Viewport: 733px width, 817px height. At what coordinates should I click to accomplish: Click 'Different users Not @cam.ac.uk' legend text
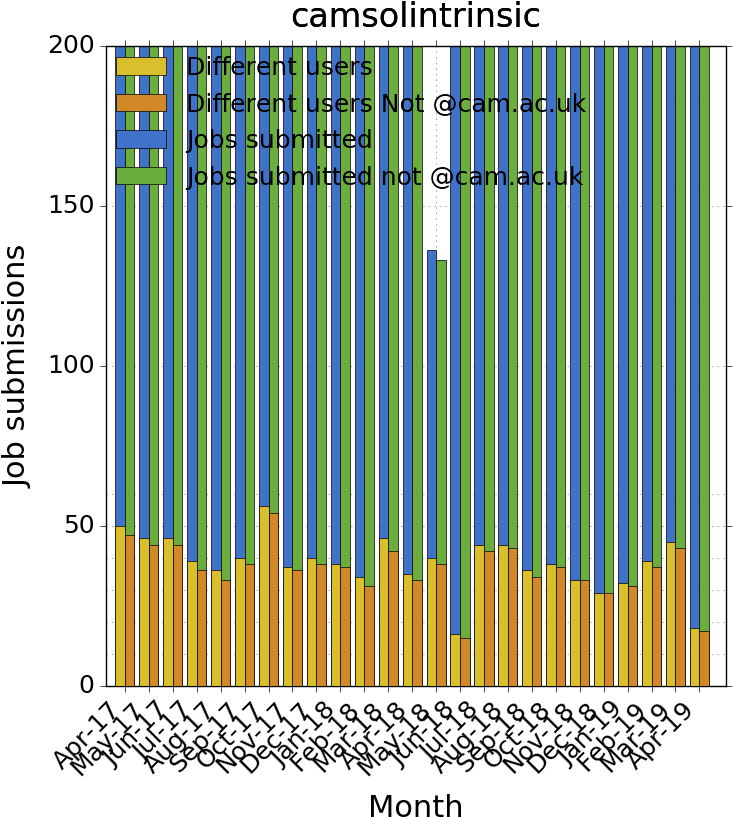(385, 104)
